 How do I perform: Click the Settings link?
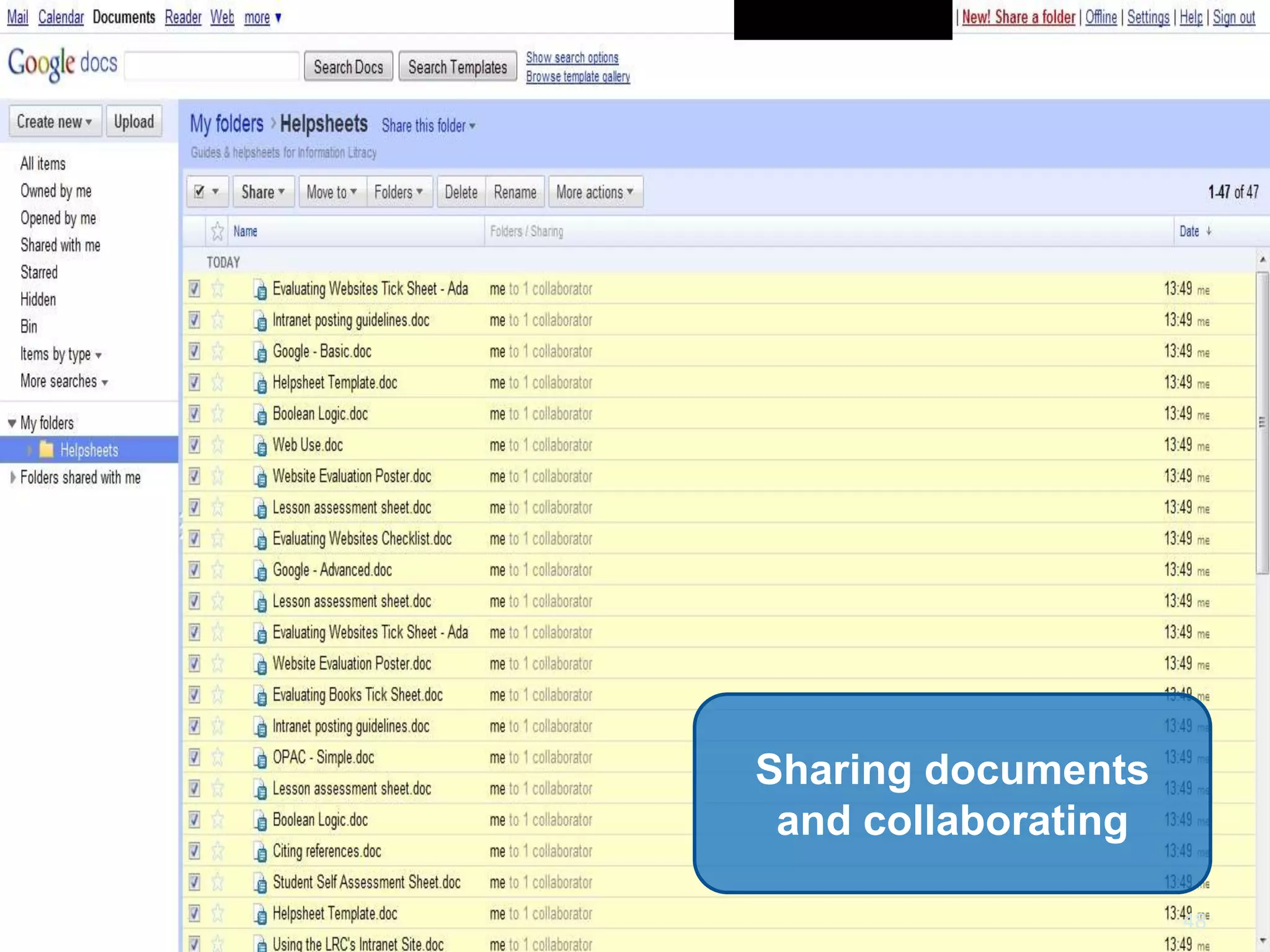coord(1148,17)
